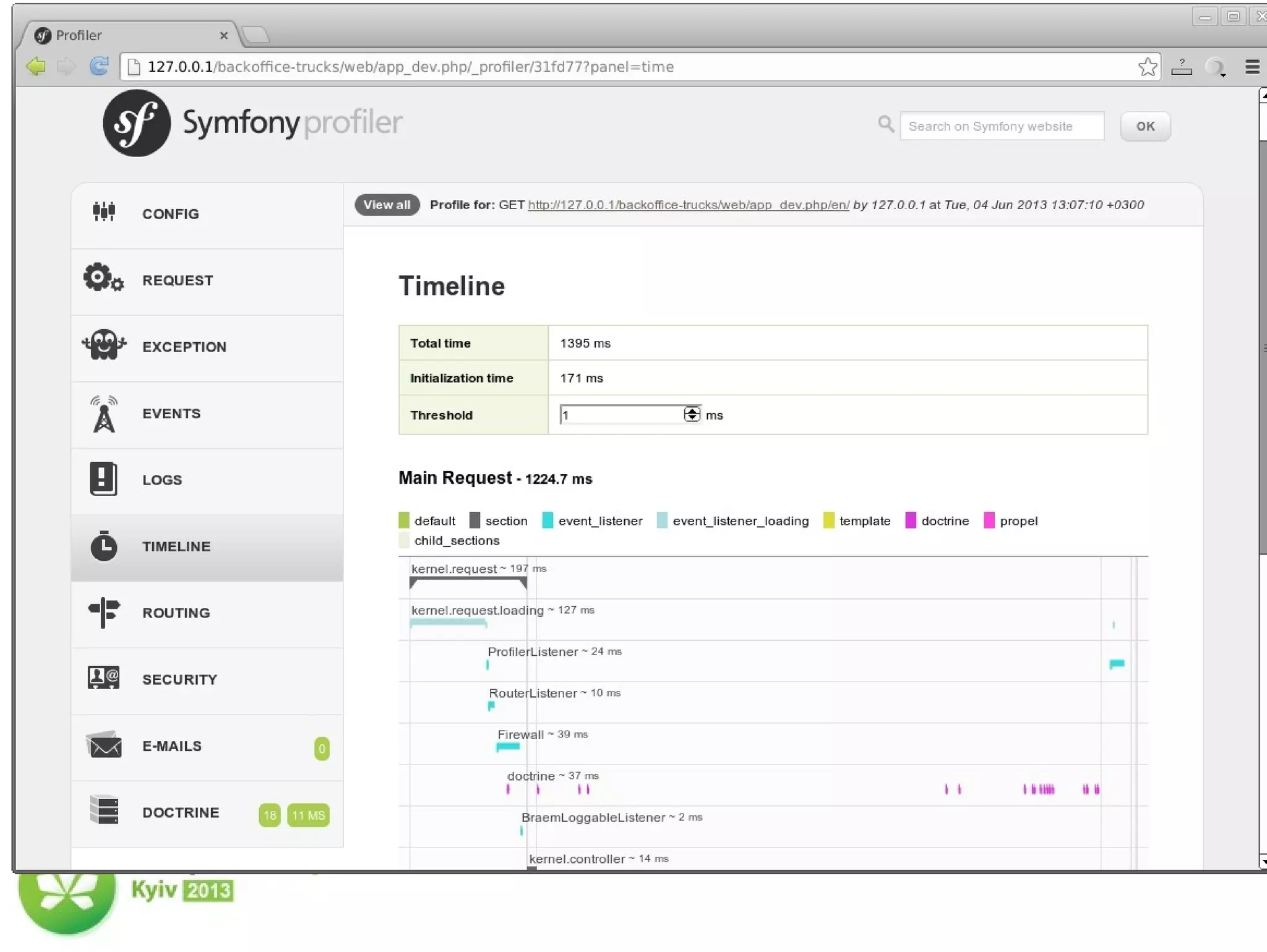1267x952 pixels.
Task: Bookmark page with the star icon
Action: pyautogui.click(x=1148, y=66)
